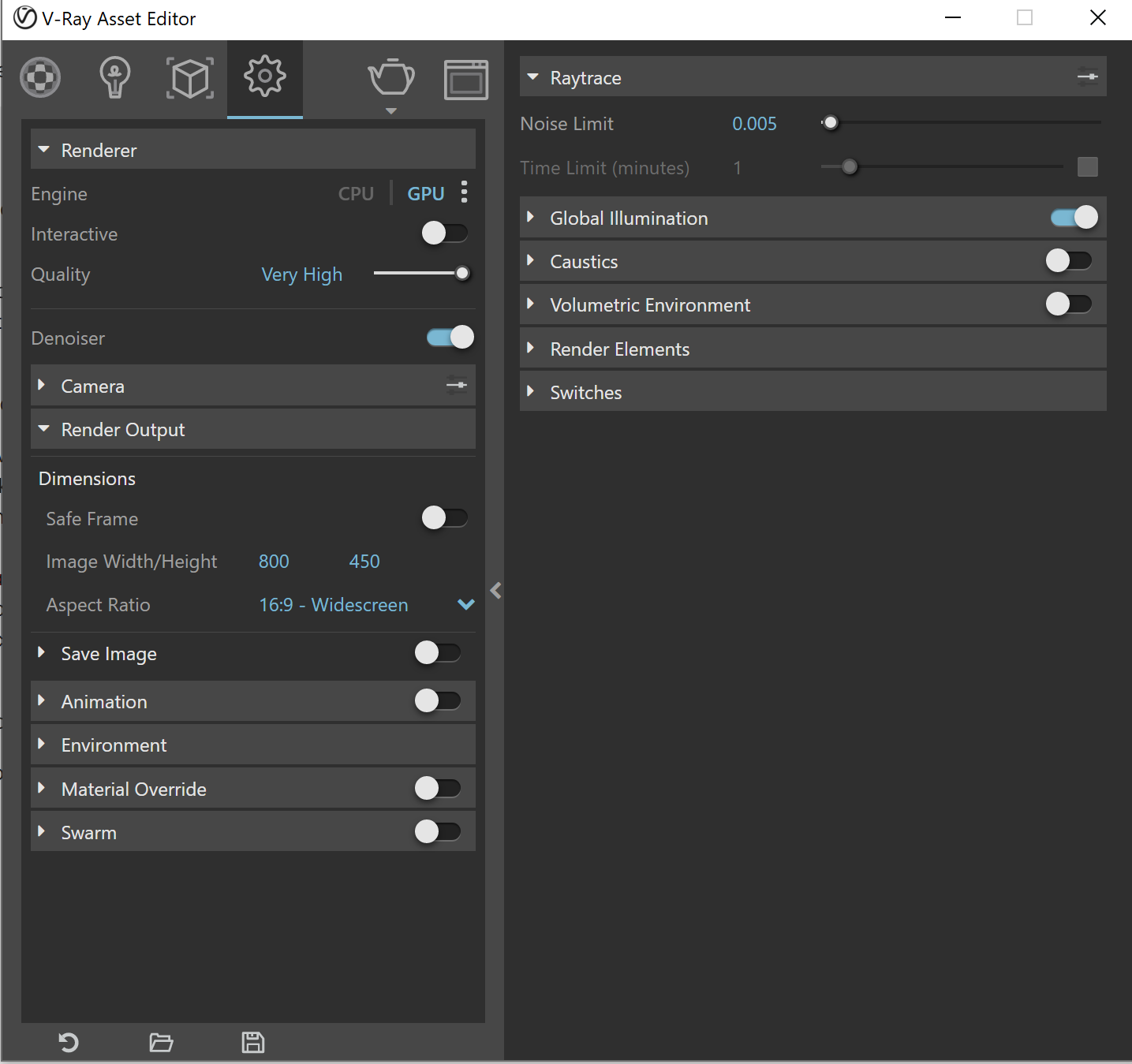Expand the Animation section
This screenshot has height=1064, width=1132.
click(42, 700)
